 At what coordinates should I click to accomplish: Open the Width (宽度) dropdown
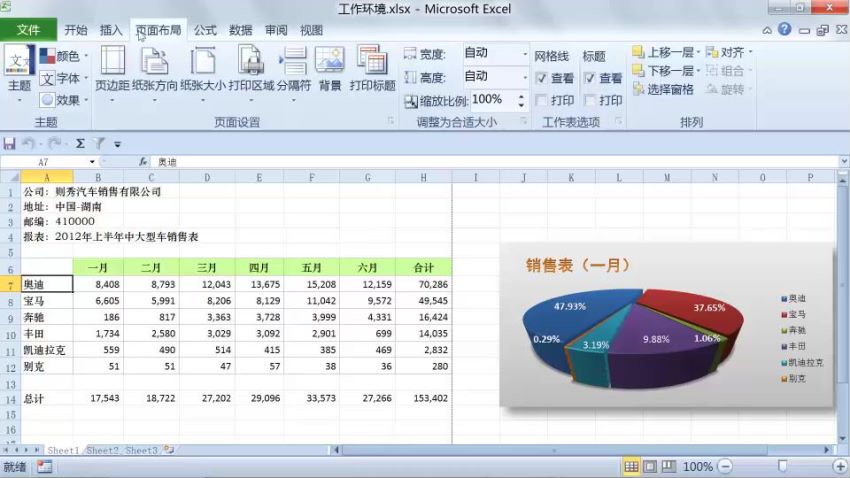(524, 54)
